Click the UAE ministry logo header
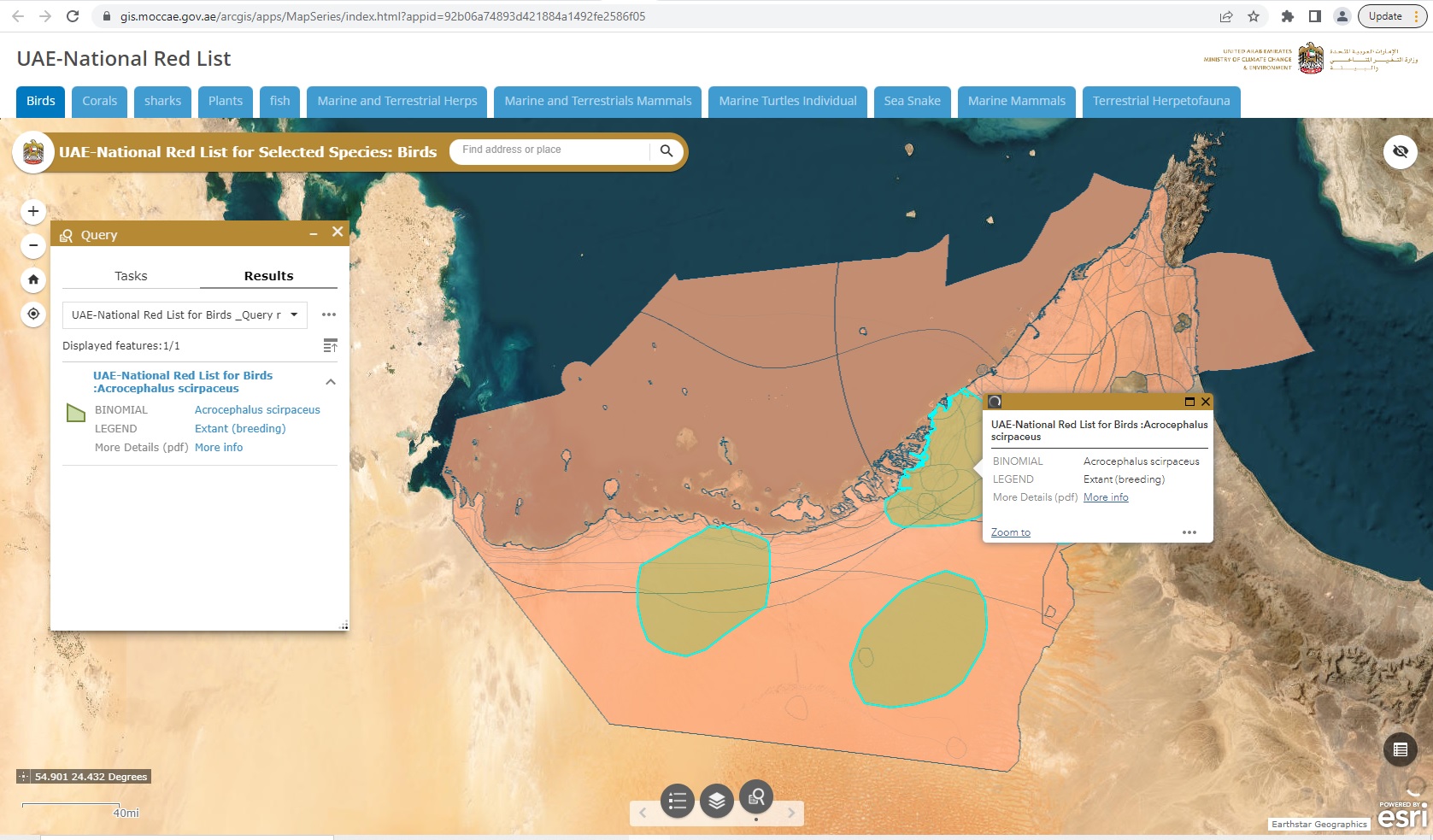This screenshot has width=1433, height=840. pyautogui.click(x=1311, y=58)
